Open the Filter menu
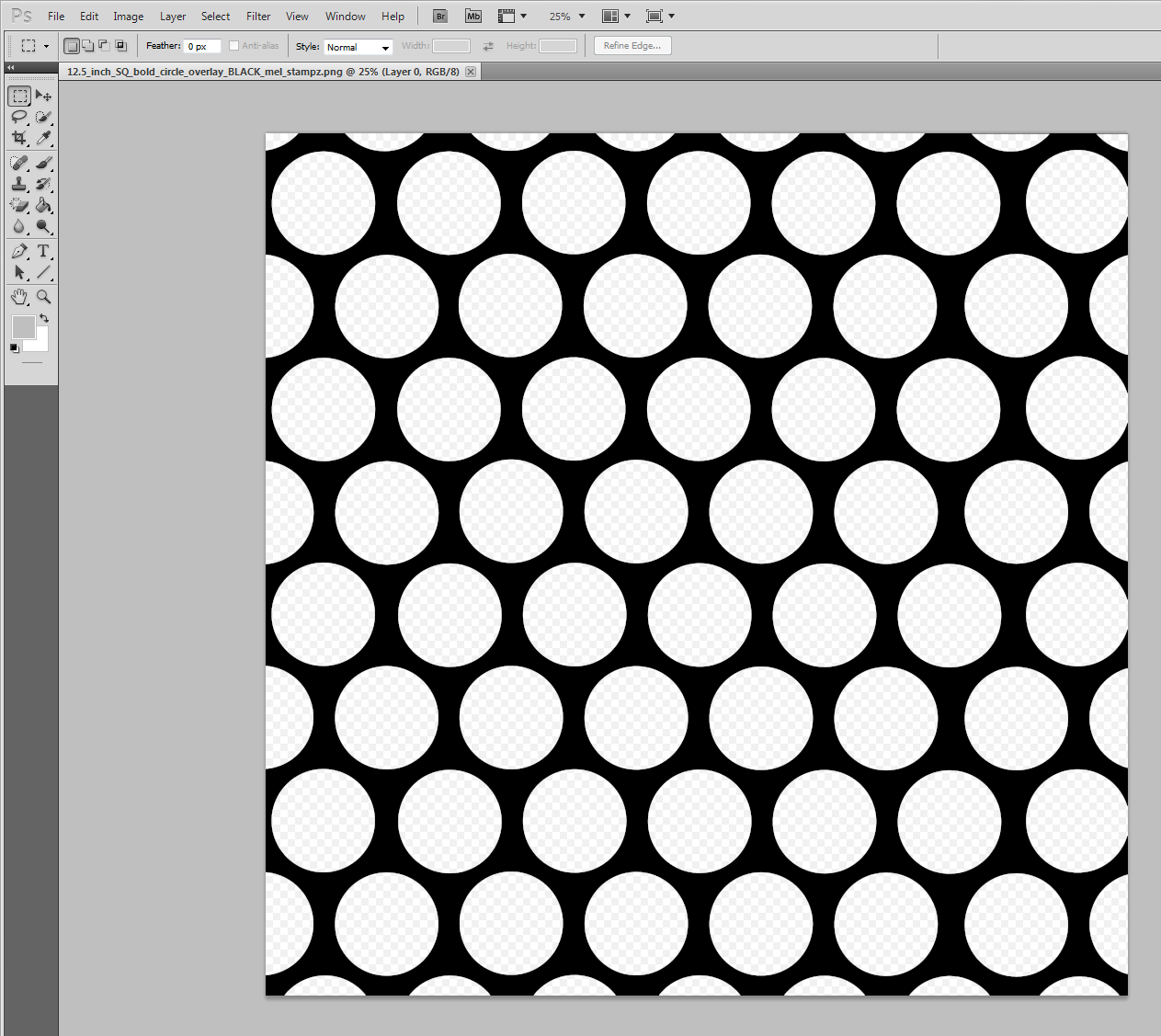The image size is (1161, 1036). (258, 16)
